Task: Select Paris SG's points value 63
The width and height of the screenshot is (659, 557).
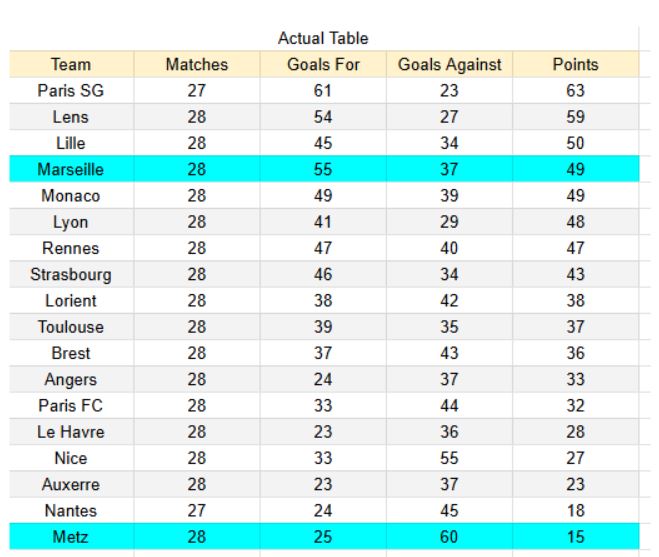Action: click(575, 91)
